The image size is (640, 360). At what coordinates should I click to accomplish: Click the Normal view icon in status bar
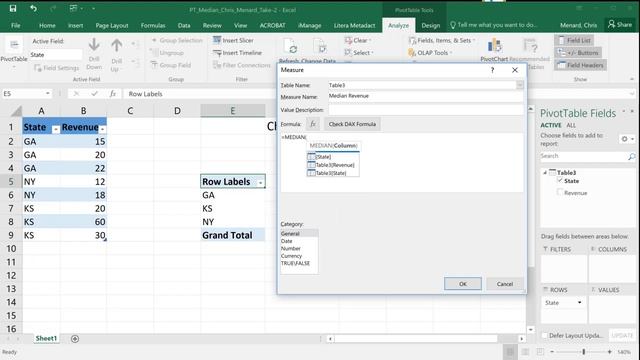tap(510, 352)
